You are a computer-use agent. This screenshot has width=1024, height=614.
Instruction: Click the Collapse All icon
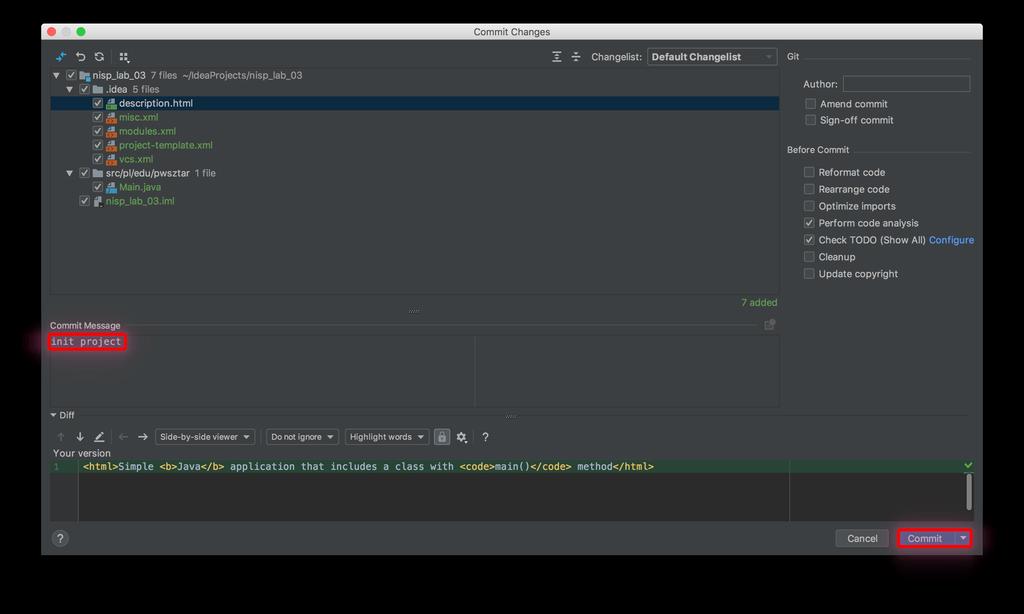pyautogui.click(x=576, y=57)
